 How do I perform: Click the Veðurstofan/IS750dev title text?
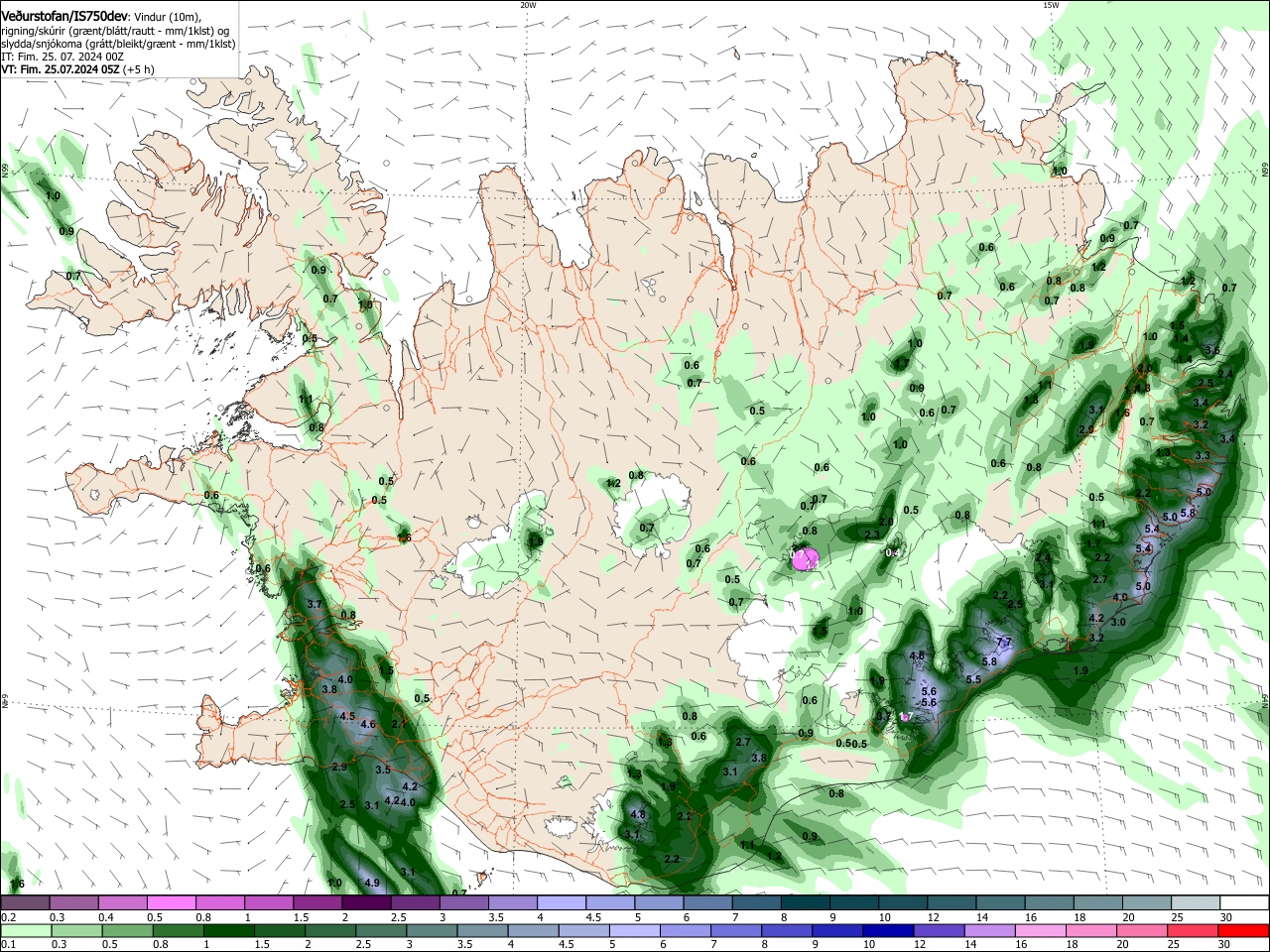(x=64, y=17)
